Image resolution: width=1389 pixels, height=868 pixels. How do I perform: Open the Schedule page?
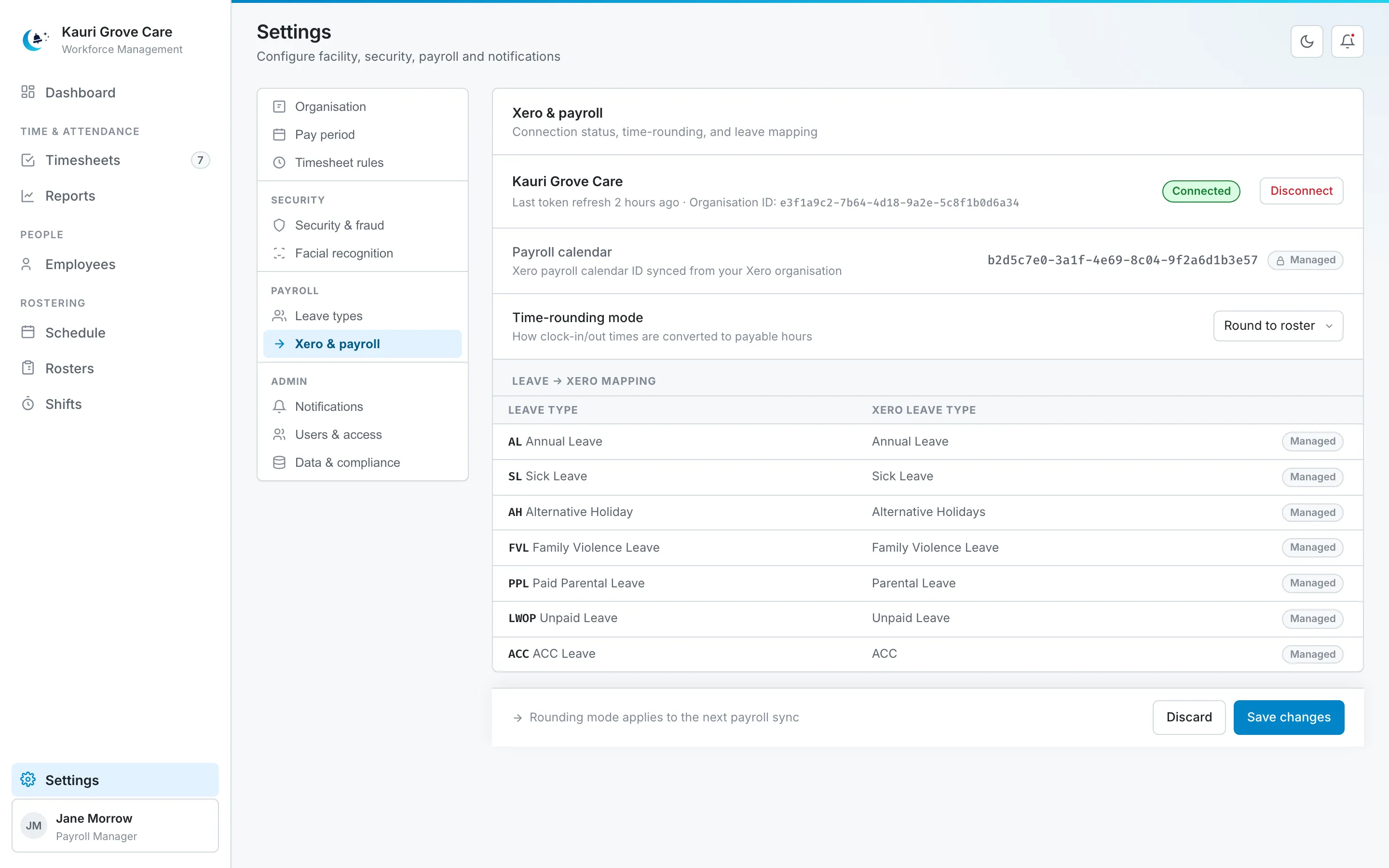point(115,332)
